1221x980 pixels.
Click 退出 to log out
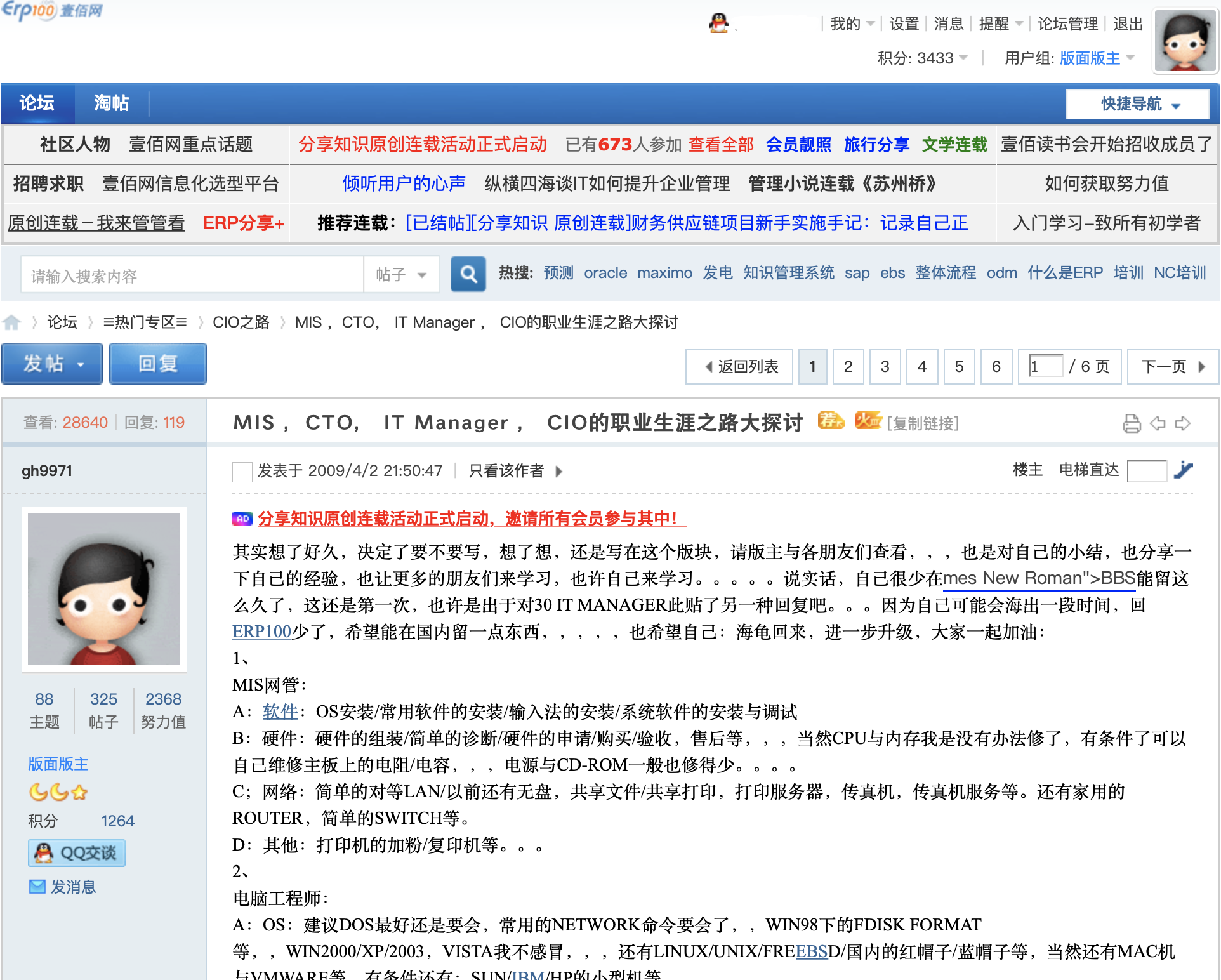click(1128, 24)
